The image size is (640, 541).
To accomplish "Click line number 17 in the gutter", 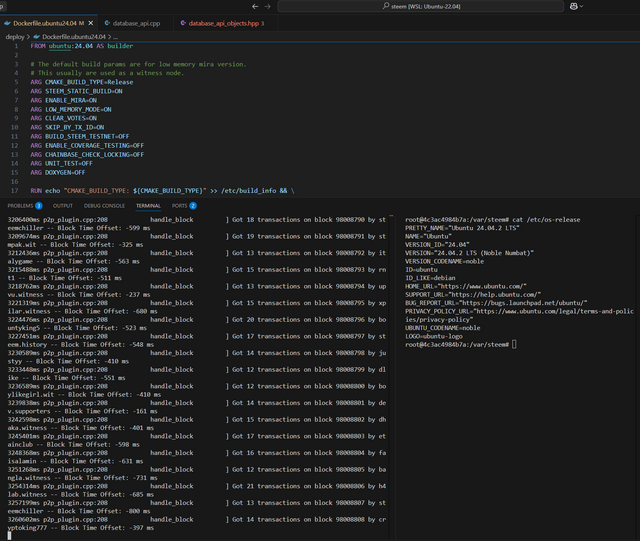I will coord(15,191).
